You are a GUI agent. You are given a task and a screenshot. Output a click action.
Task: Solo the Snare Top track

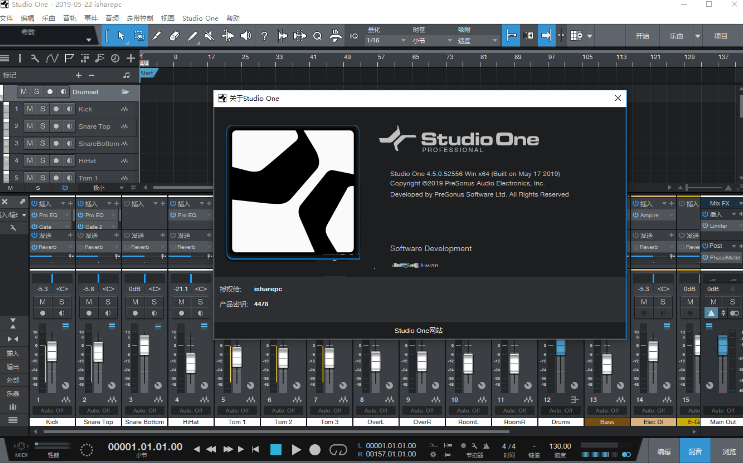pos(43,126)
